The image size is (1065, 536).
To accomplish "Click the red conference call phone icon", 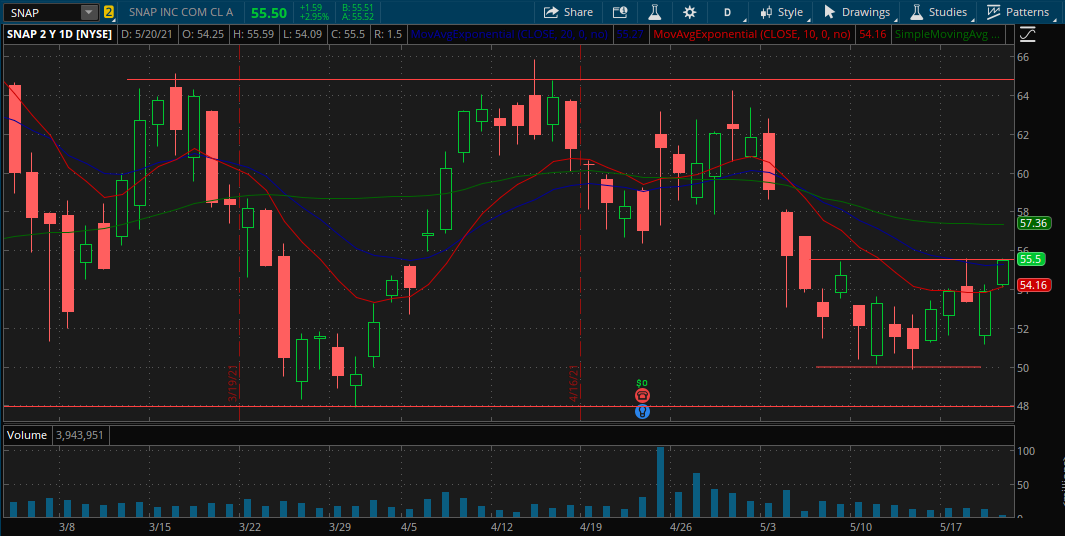I will click(642, 395).
